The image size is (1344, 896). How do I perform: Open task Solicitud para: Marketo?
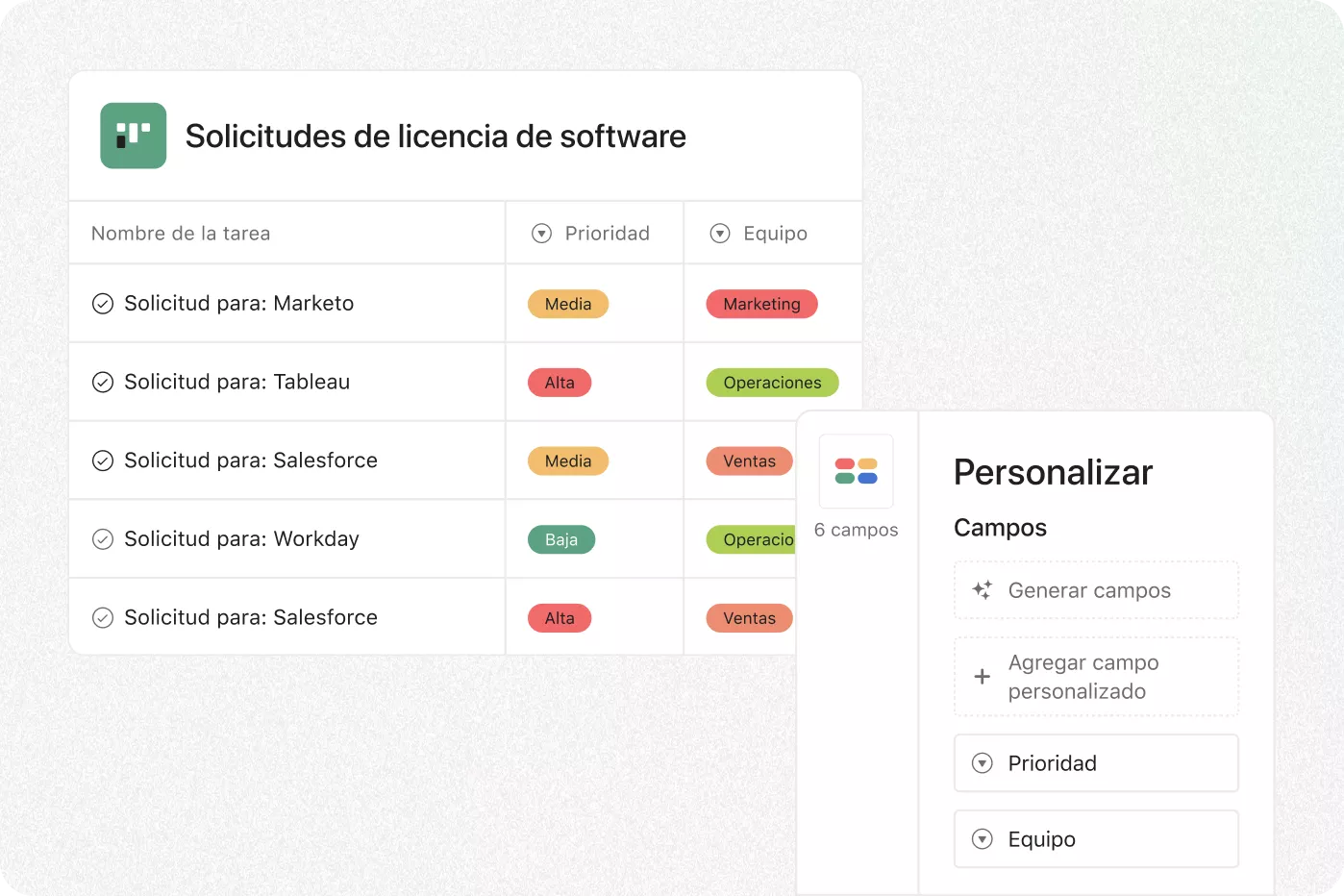tap(239, 304)
